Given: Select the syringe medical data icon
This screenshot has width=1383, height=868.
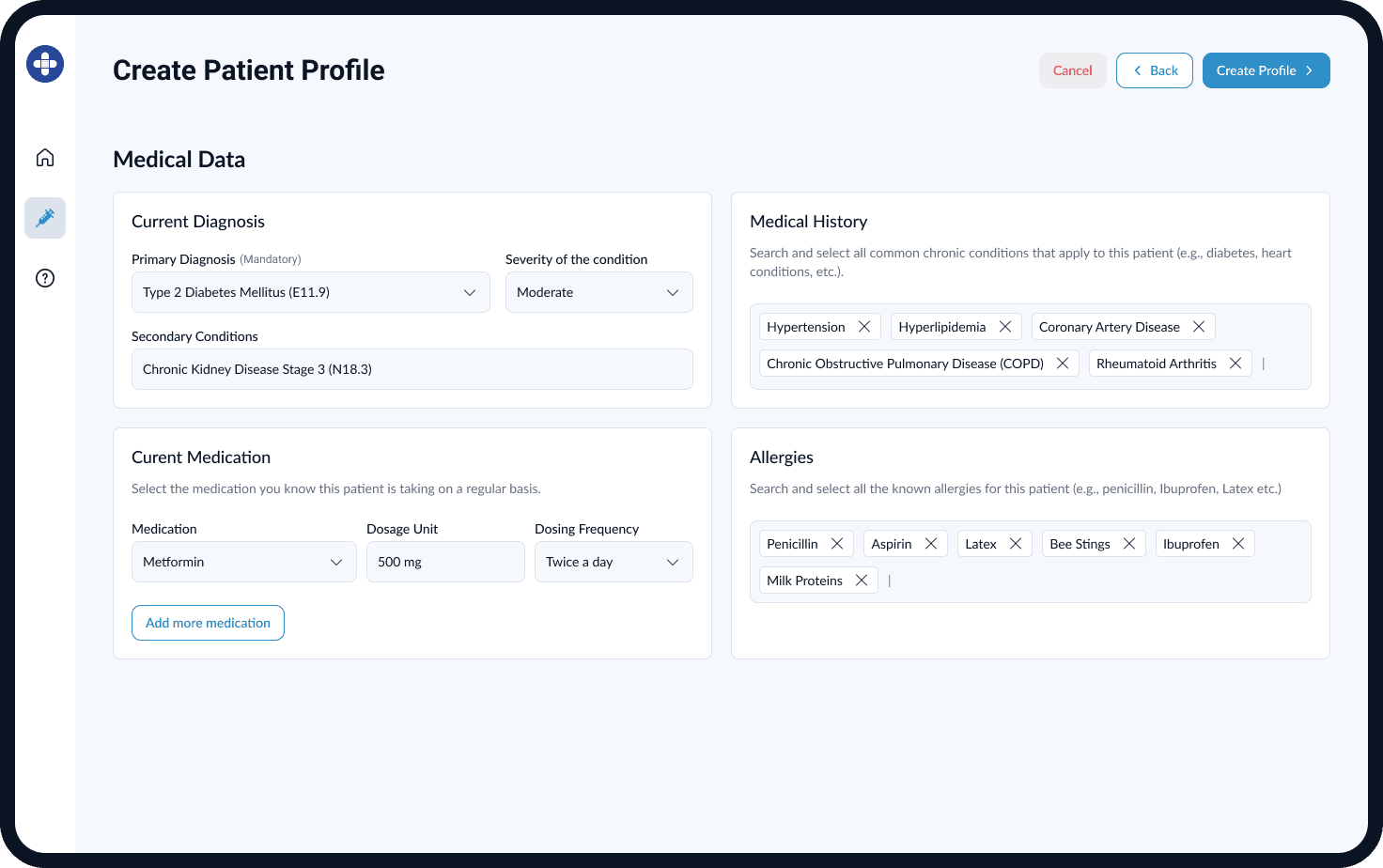Looking at the screenshot, I should [44, 217].
